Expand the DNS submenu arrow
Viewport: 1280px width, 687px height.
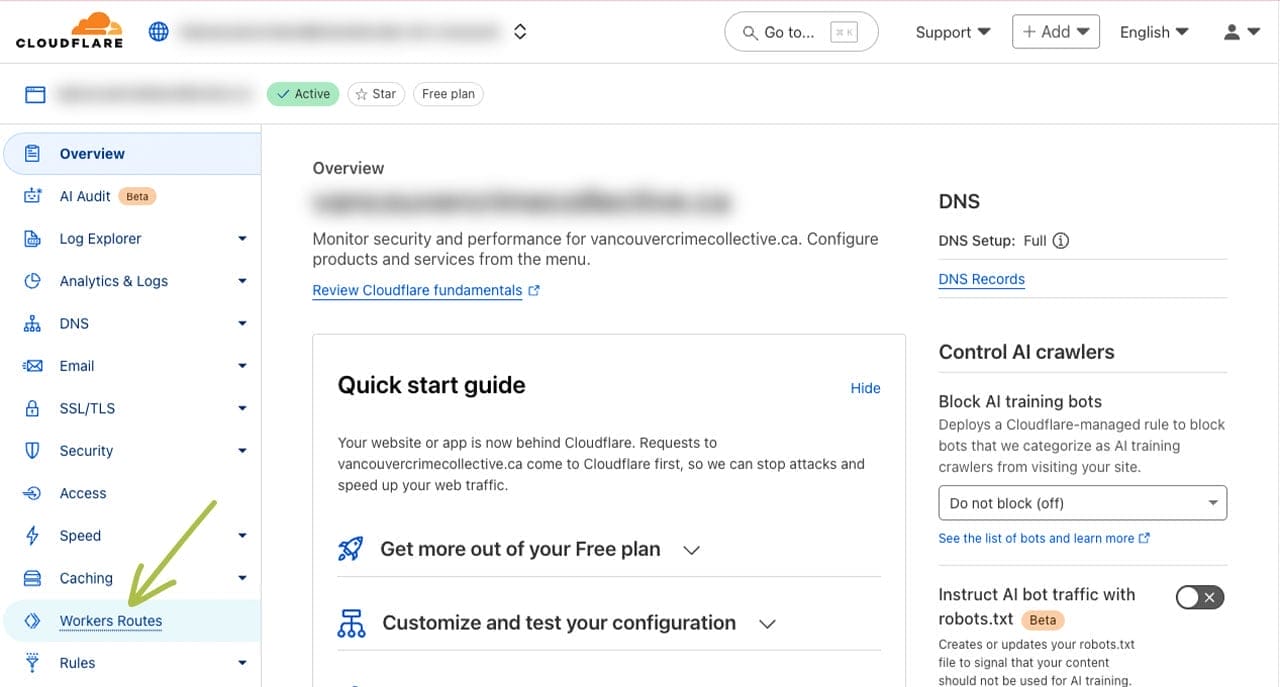point(242,324)
